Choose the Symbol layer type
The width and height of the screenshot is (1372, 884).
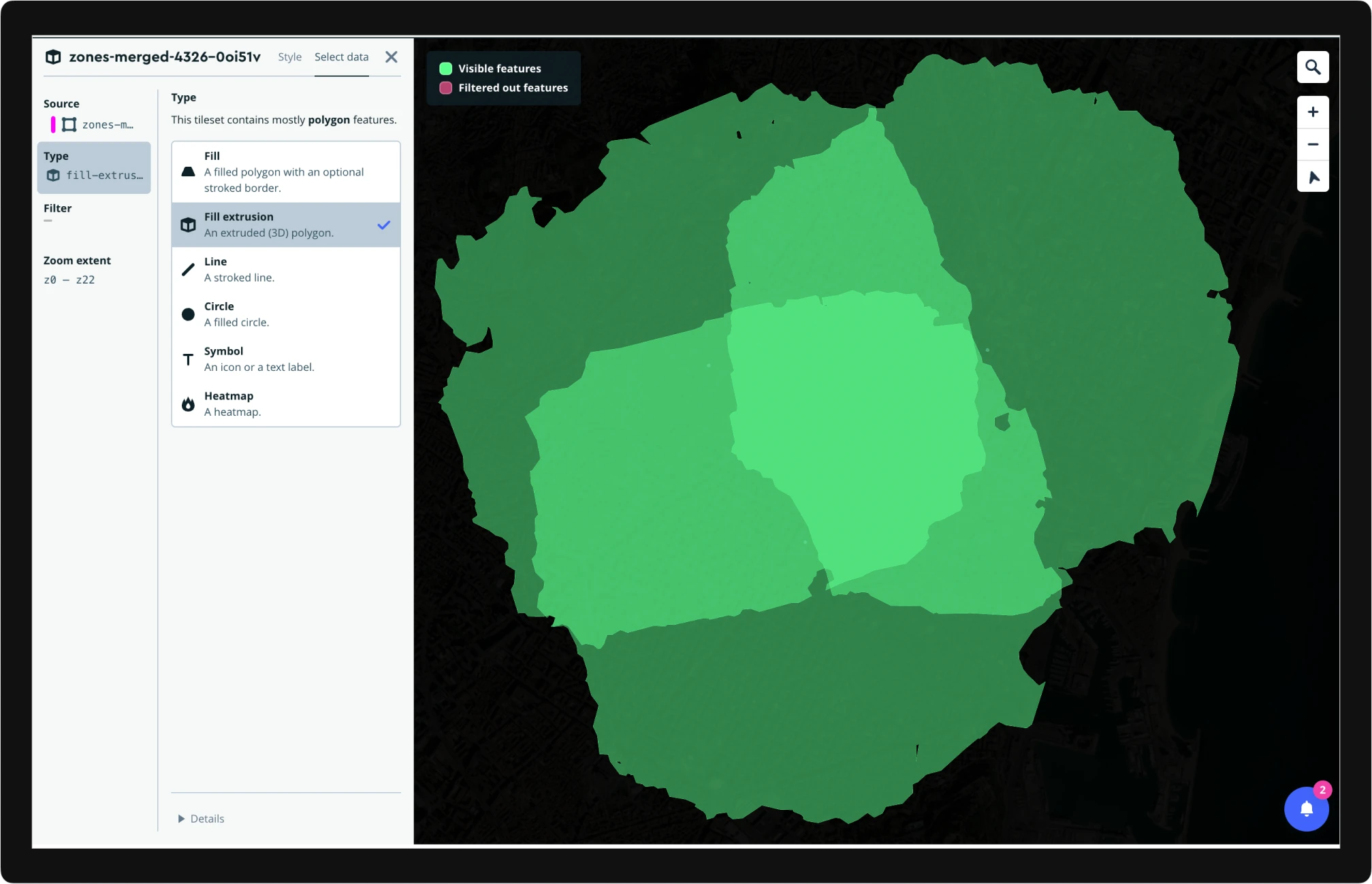click(286, 359)
